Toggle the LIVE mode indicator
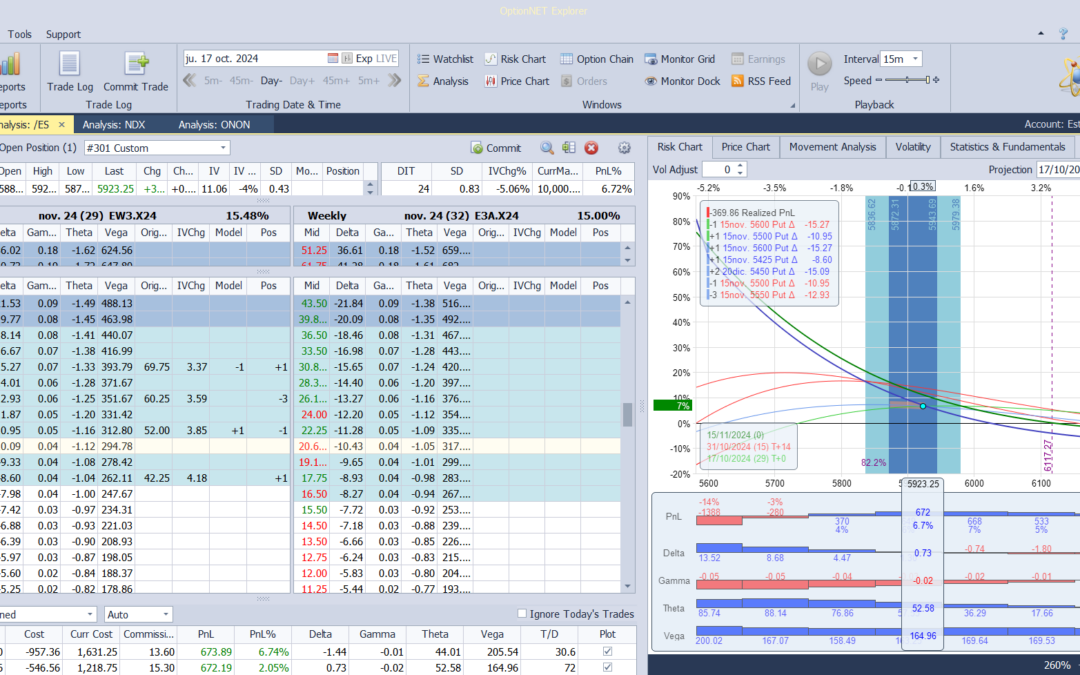 (386, 59)
